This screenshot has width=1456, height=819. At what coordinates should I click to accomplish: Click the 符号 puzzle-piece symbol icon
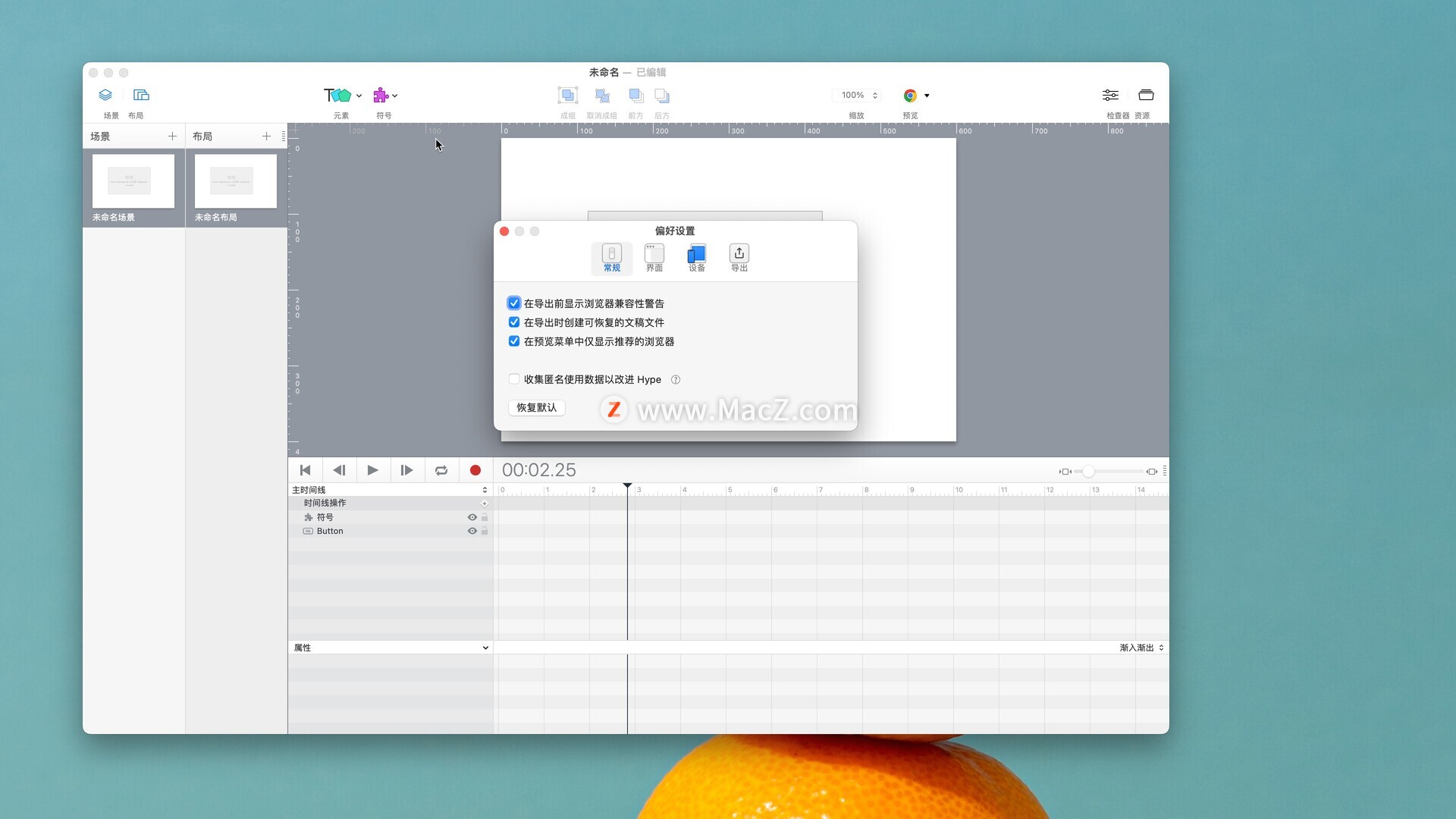[x=381, y=96]
